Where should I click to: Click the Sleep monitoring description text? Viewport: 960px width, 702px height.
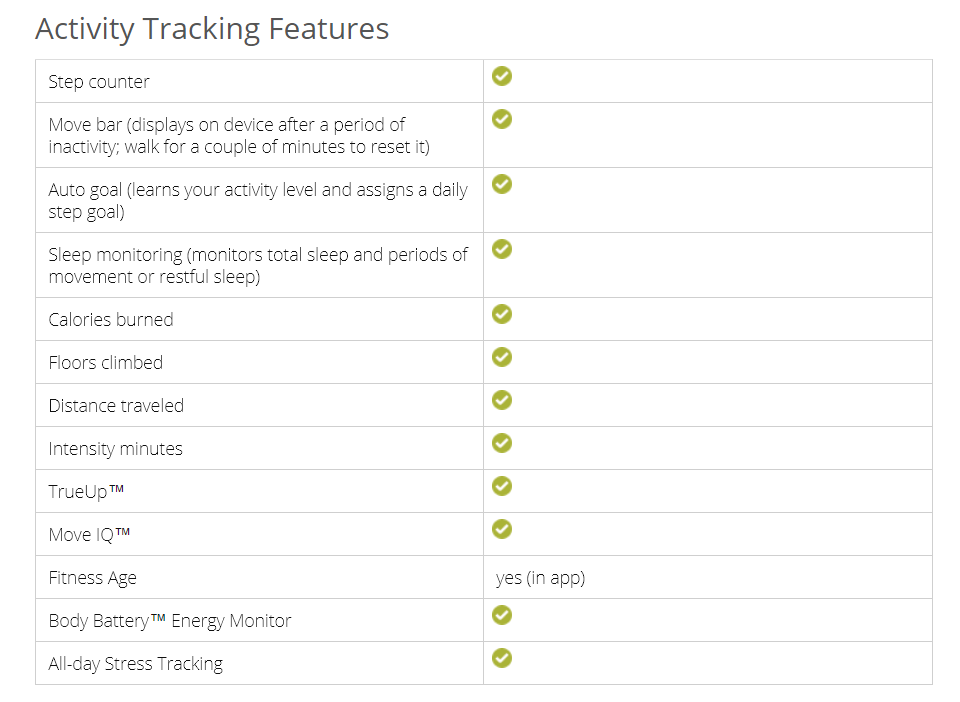257,265
